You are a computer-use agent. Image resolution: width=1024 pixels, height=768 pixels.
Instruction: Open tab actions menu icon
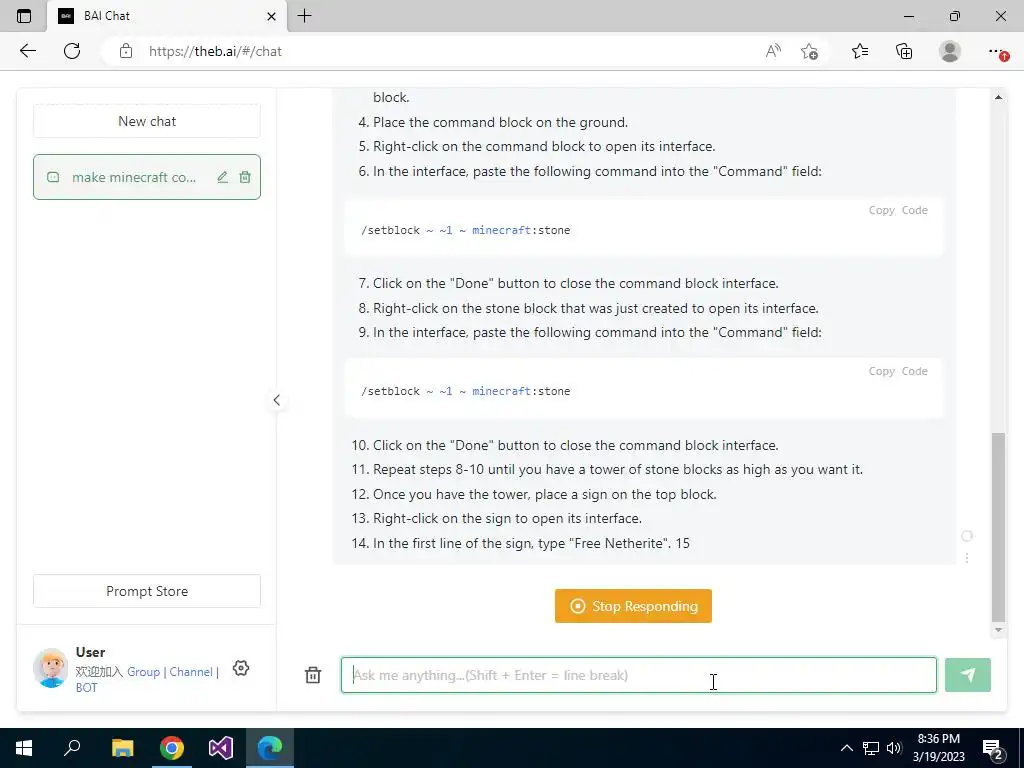click(x=24, y=16)
